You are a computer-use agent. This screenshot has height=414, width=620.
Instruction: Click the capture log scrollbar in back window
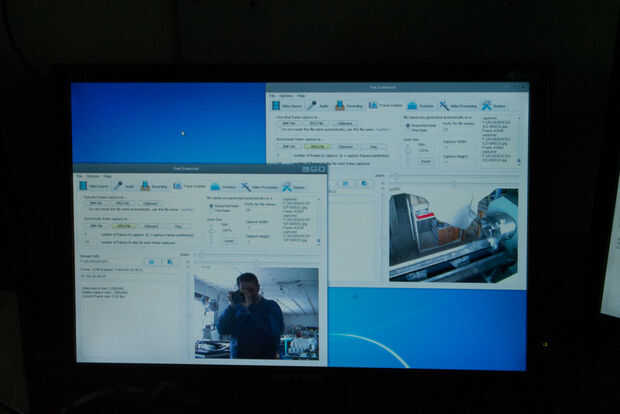(518, 139)
